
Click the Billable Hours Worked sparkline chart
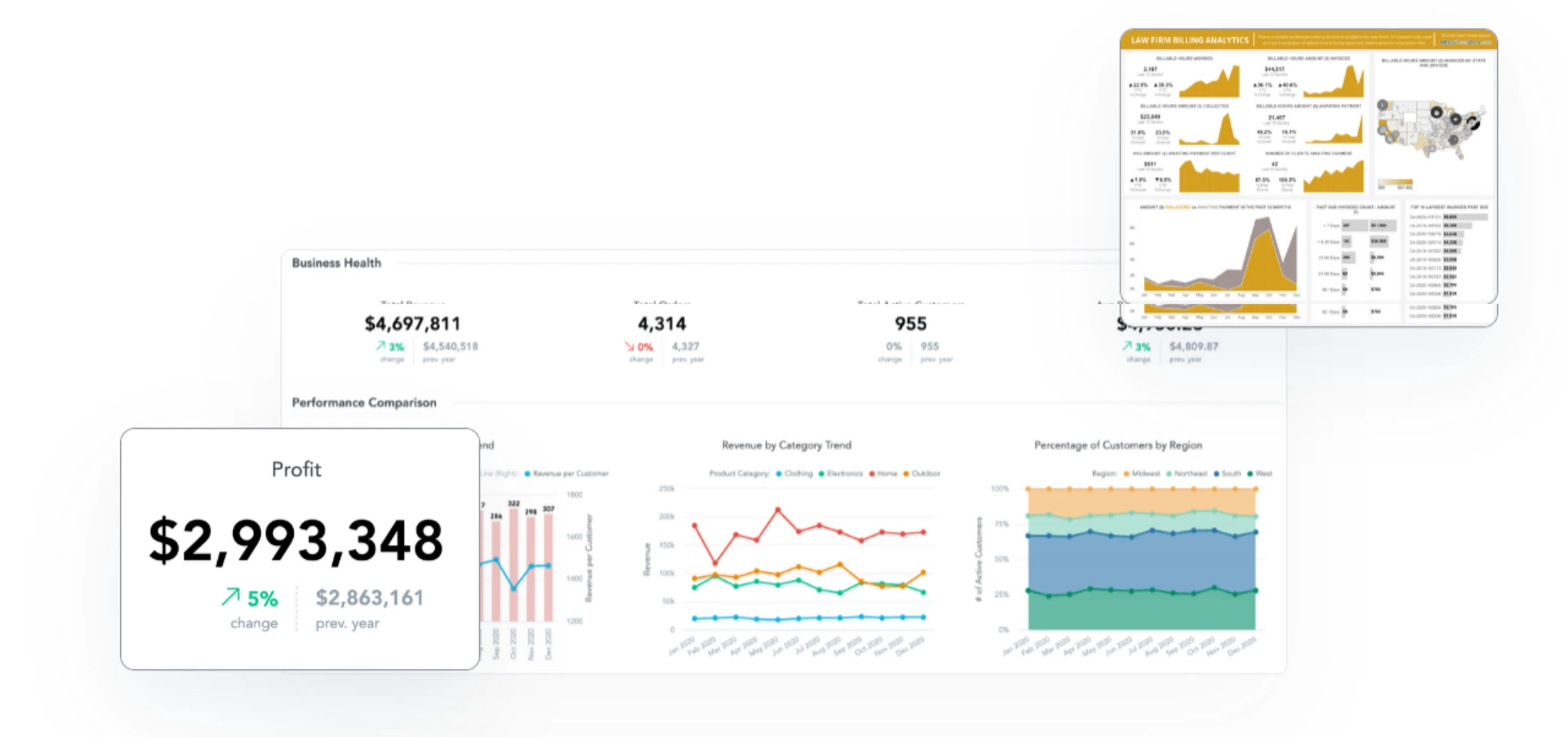coord(1209,83)
